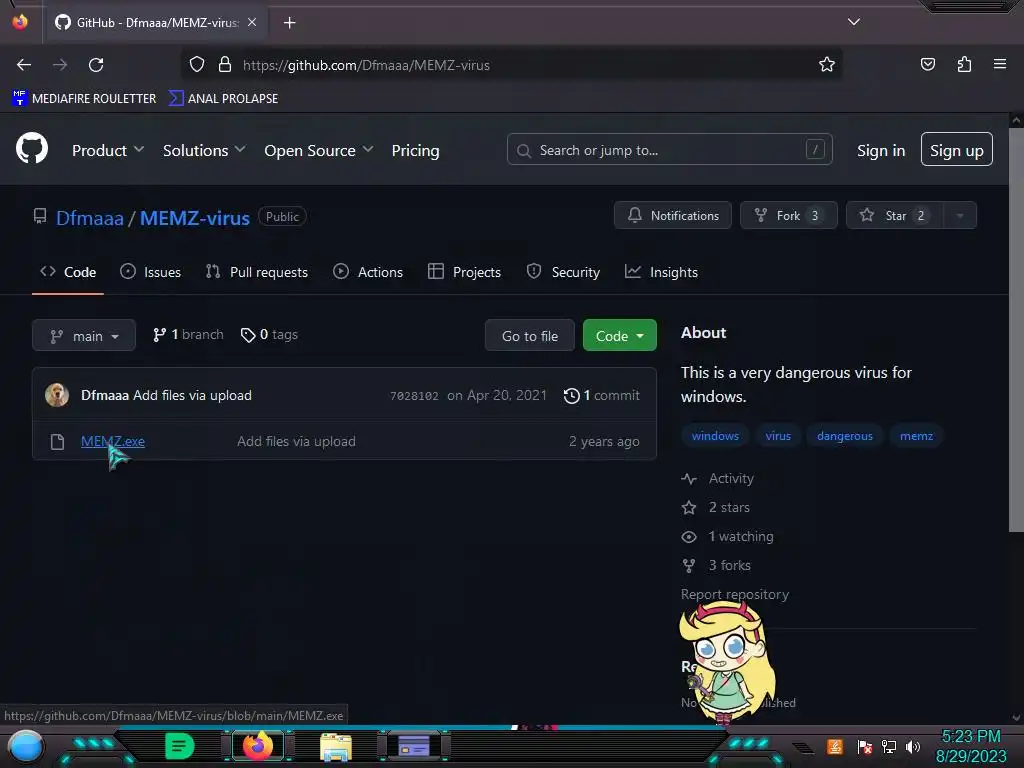Focus the Search or jump to field
Image resolution: width=1024 pixels, height=768 pixels.
click(x=669, y=150)
